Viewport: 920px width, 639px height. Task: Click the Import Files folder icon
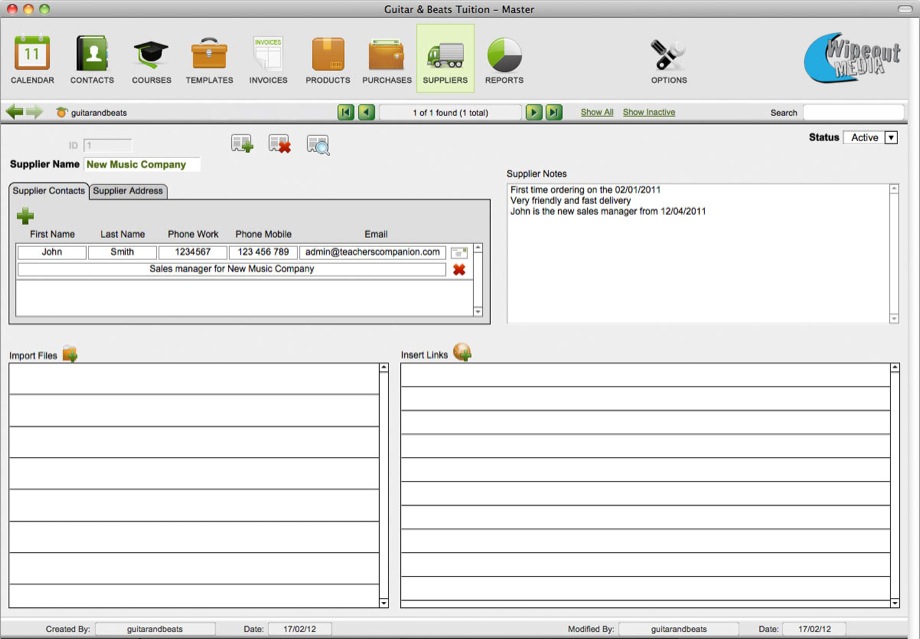coord(70,354)
